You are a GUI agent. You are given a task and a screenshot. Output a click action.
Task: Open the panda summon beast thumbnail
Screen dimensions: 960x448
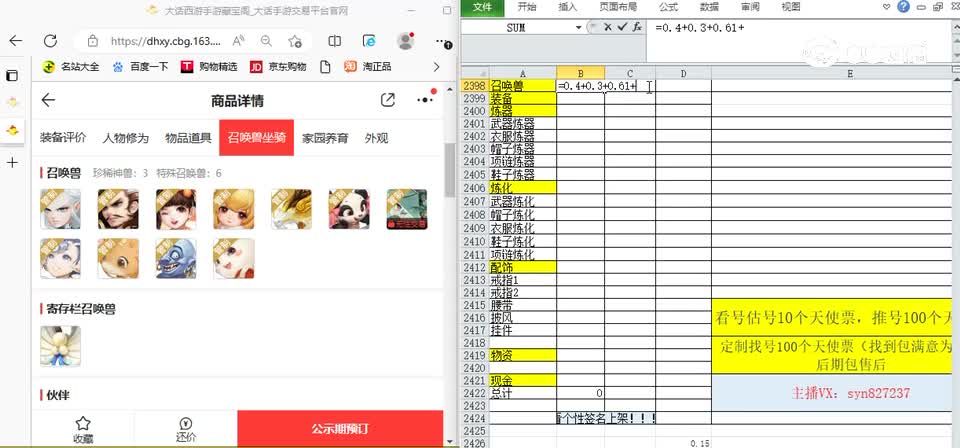pos(349,209)
